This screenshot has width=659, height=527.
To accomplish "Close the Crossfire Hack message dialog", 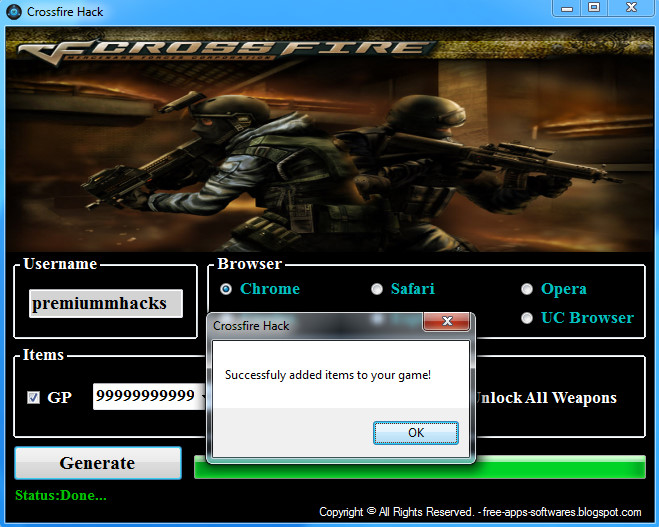I will [446, 321].
